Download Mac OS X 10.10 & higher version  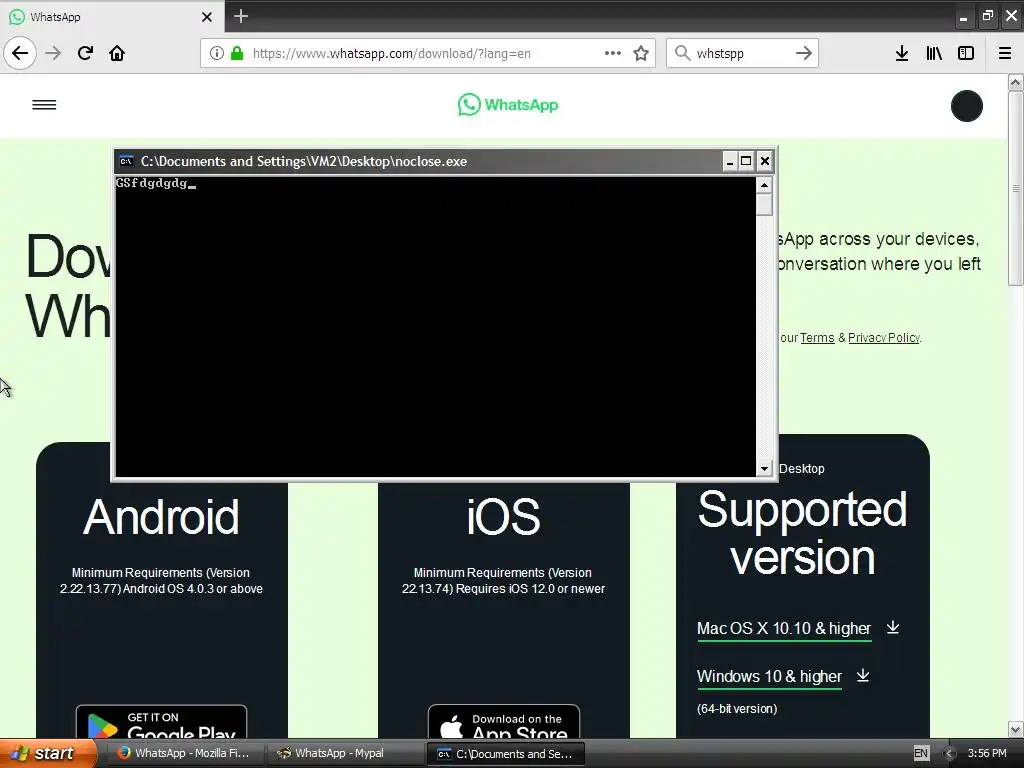784,628
